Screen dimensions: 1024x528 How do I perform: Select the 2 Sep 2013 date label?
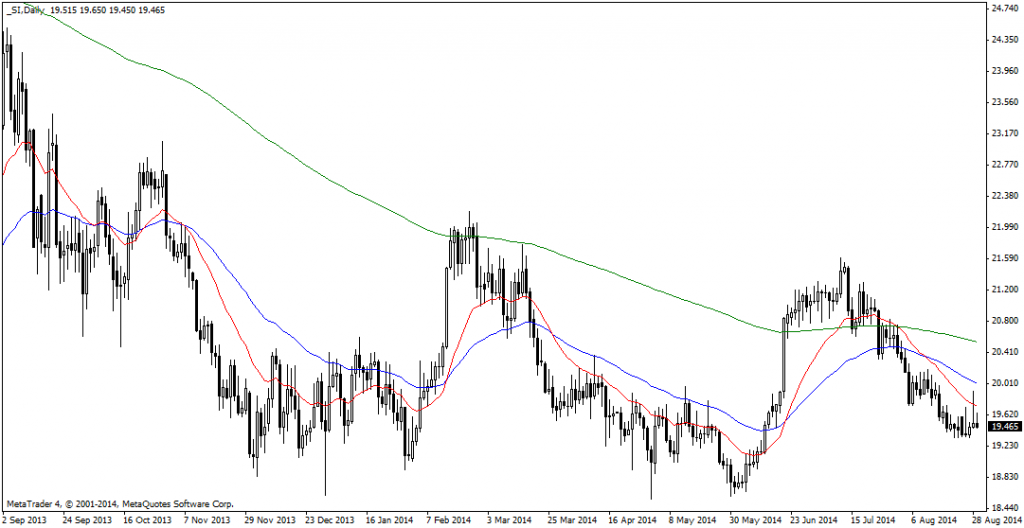[24, 520]
